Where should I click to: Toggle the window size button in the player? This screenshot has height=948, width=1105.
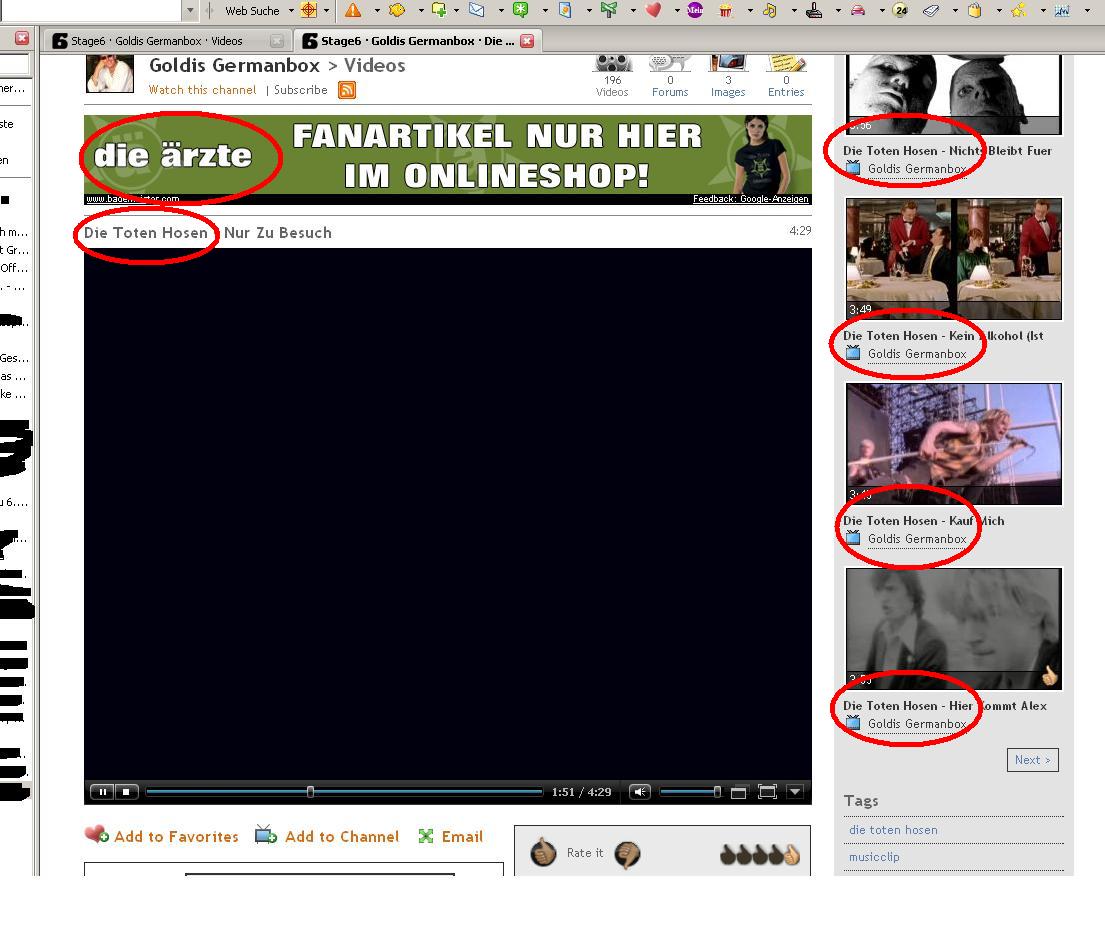[x=739, y=793]
